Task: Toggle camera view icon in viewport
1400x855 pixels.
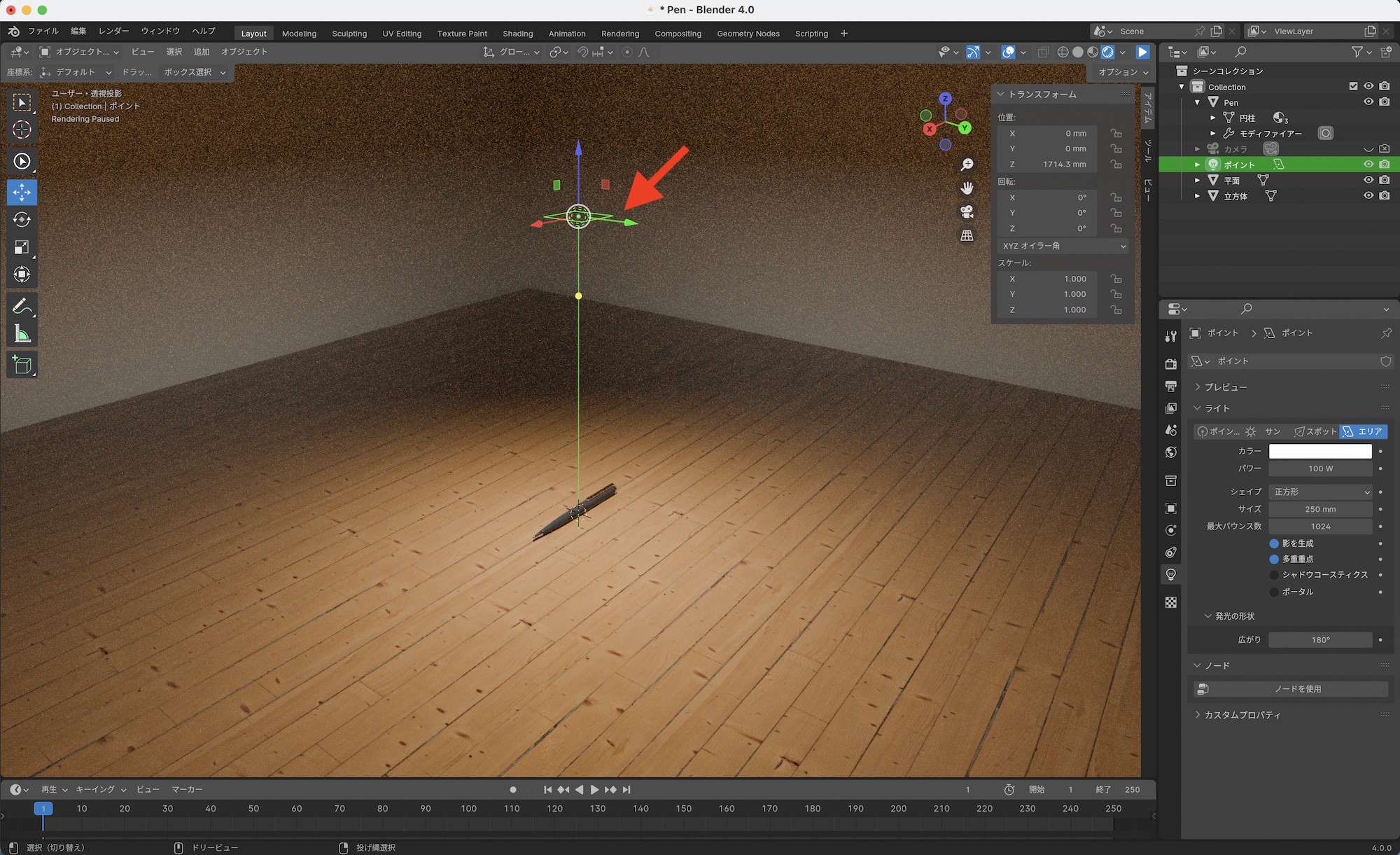Action: 967,212
